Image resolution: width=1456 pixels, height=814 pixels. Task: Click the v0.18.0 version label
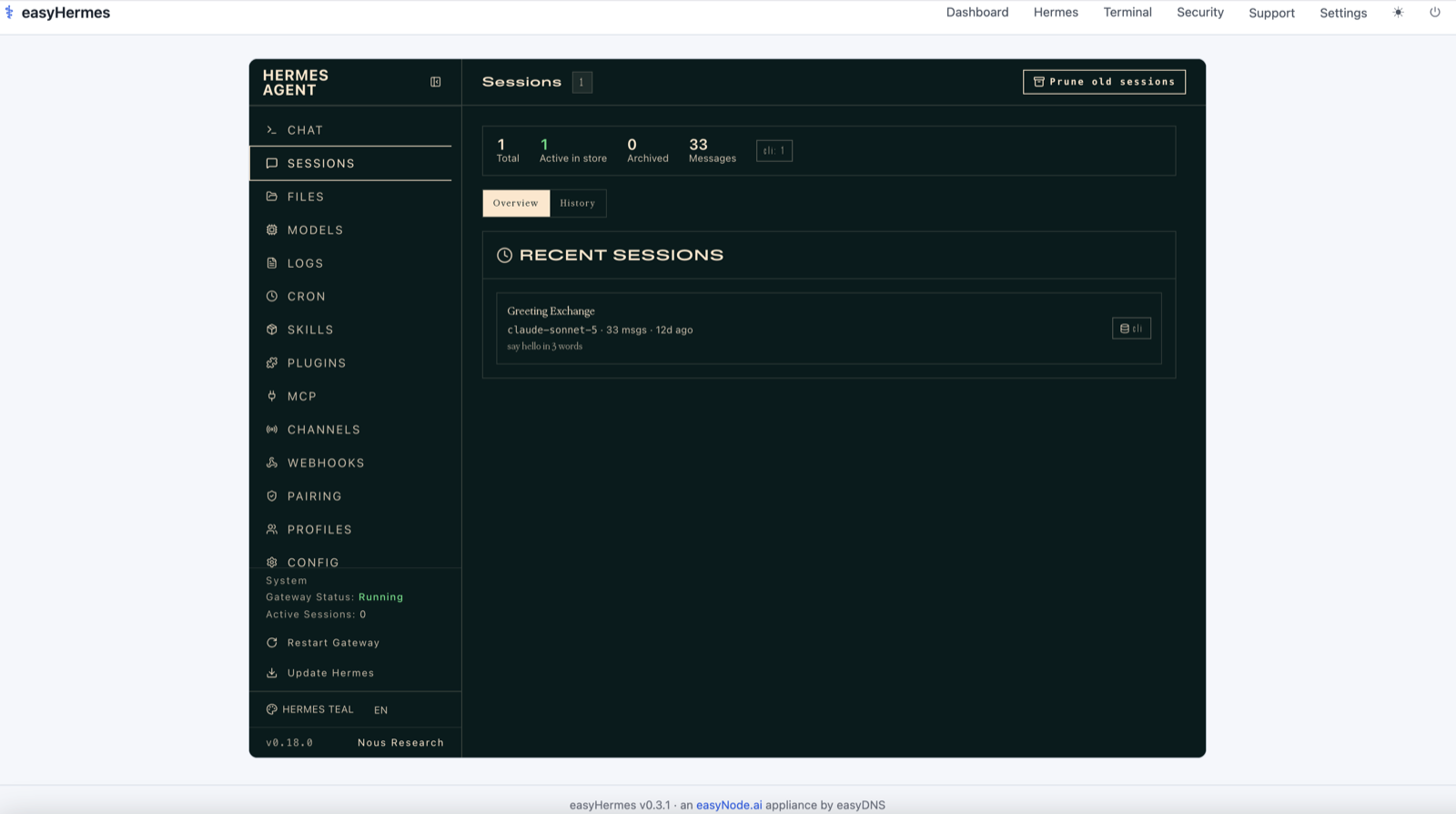tap(289, 743)
